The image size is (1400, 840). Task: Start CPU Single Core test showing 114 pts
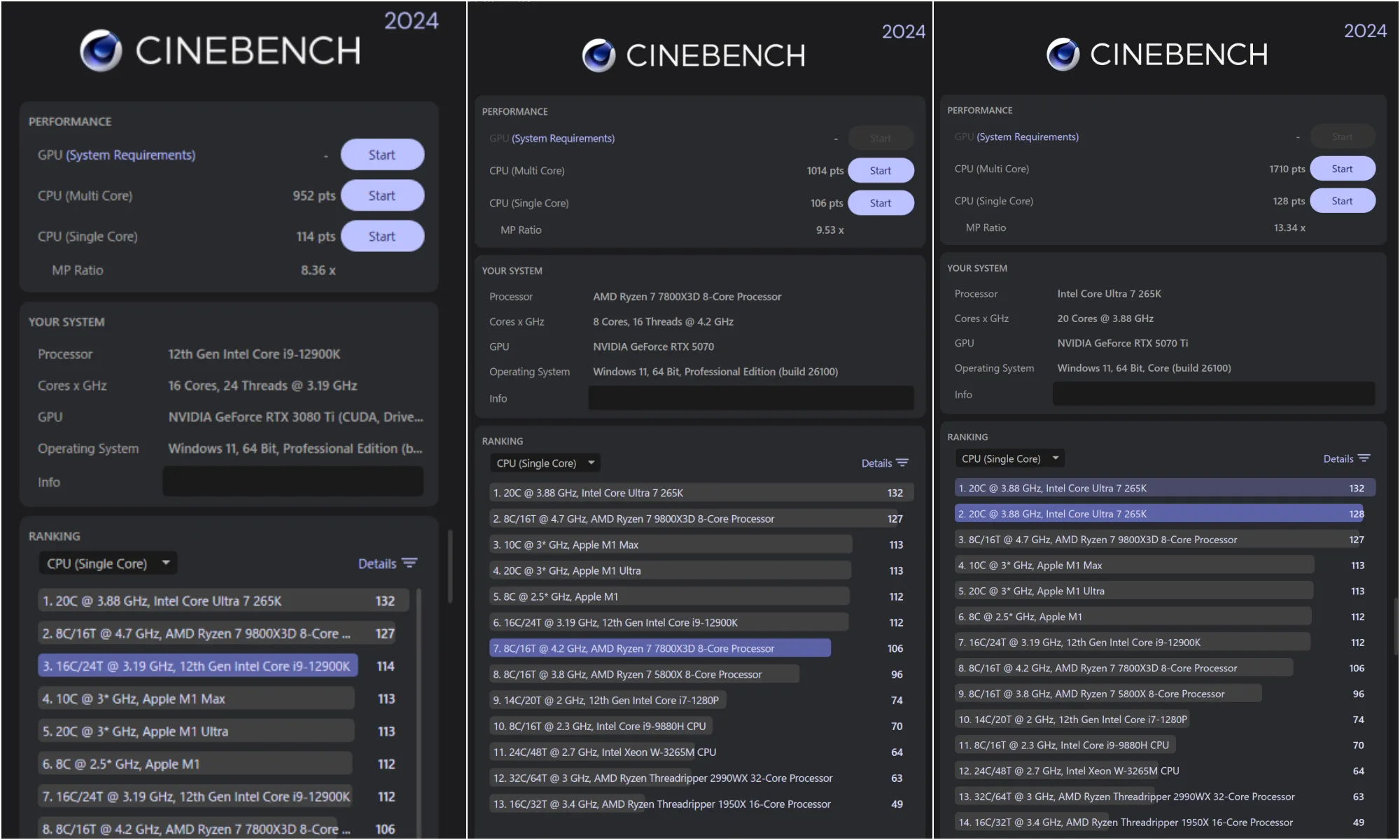point(382,237)
